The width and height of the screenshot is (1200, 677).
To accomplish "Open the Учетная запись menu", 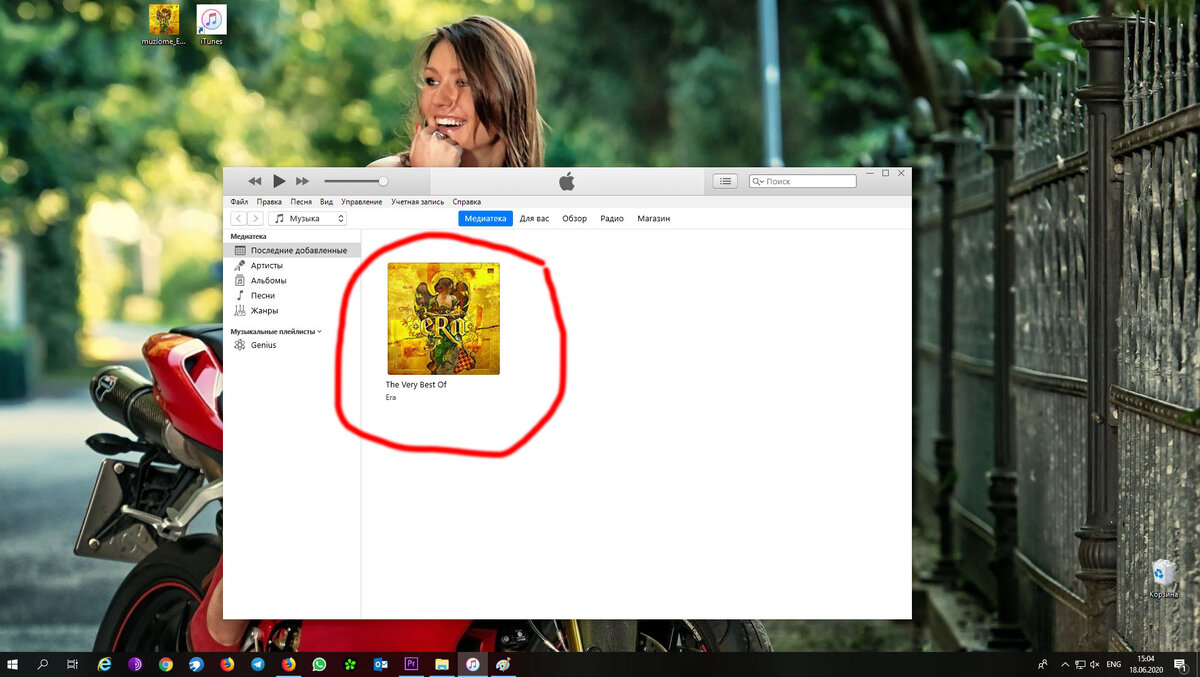I will click(x=417, y=202).
